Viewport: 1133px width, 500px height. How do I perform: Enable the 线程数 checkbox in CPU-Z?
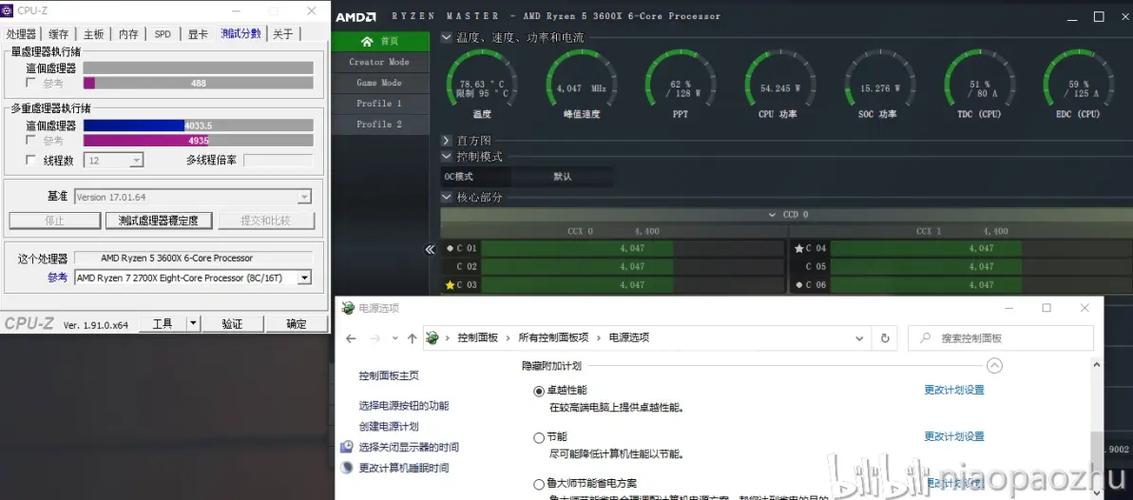(30, 160)
